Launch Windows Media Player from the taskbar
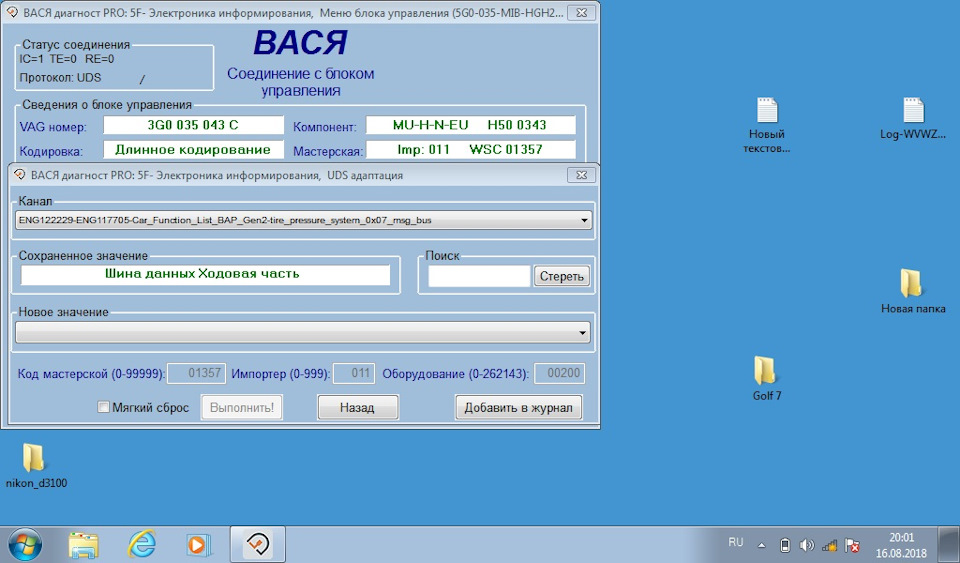This screenshot has height=563, width=960. coord(198,544)
